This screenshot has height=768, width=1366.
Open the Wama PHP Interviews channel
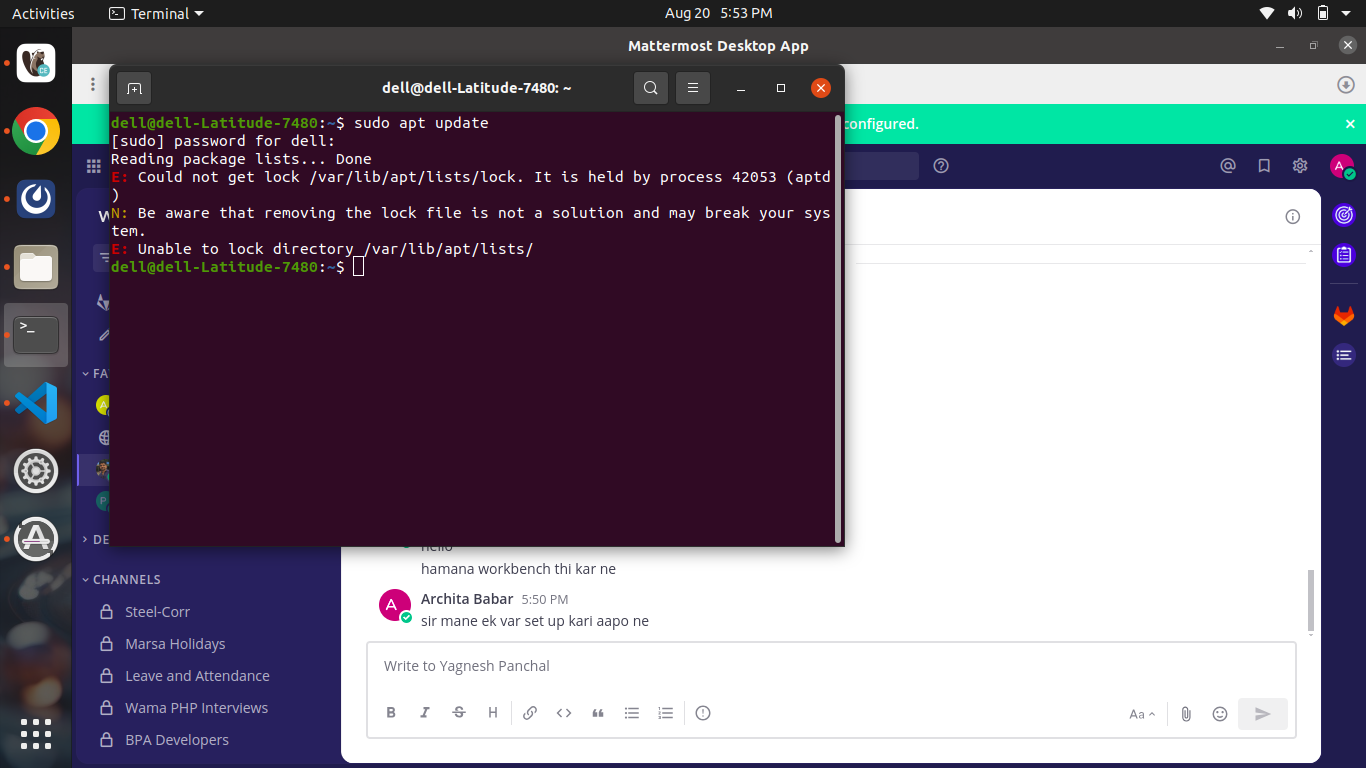point(196,708)
